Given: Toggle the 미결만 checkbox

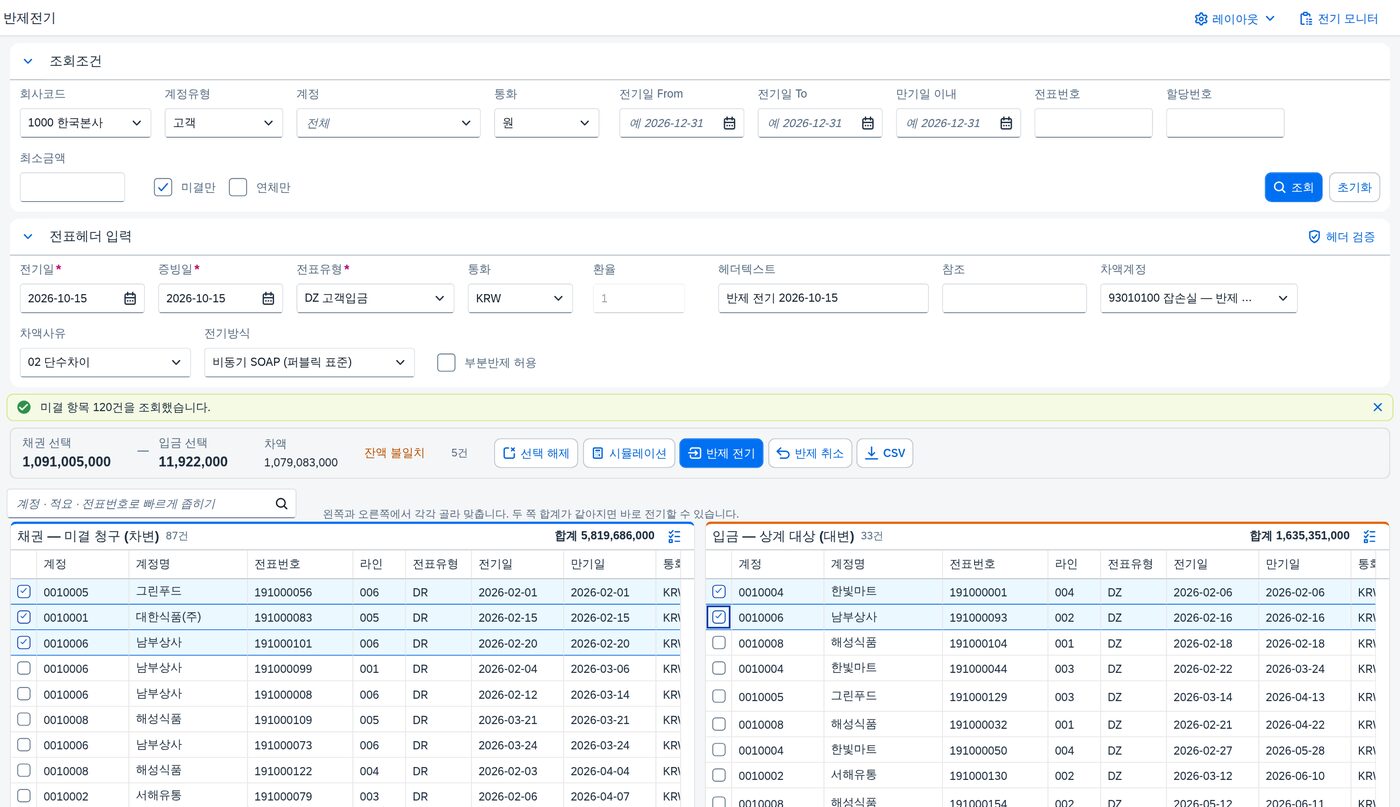Looking at the screenshot, I should click(x=163, y=187).
